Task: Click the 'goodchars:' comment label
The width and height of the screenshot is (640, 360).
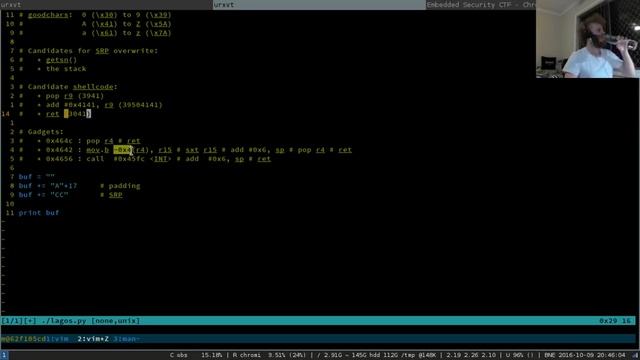Action: coord(50,15)
